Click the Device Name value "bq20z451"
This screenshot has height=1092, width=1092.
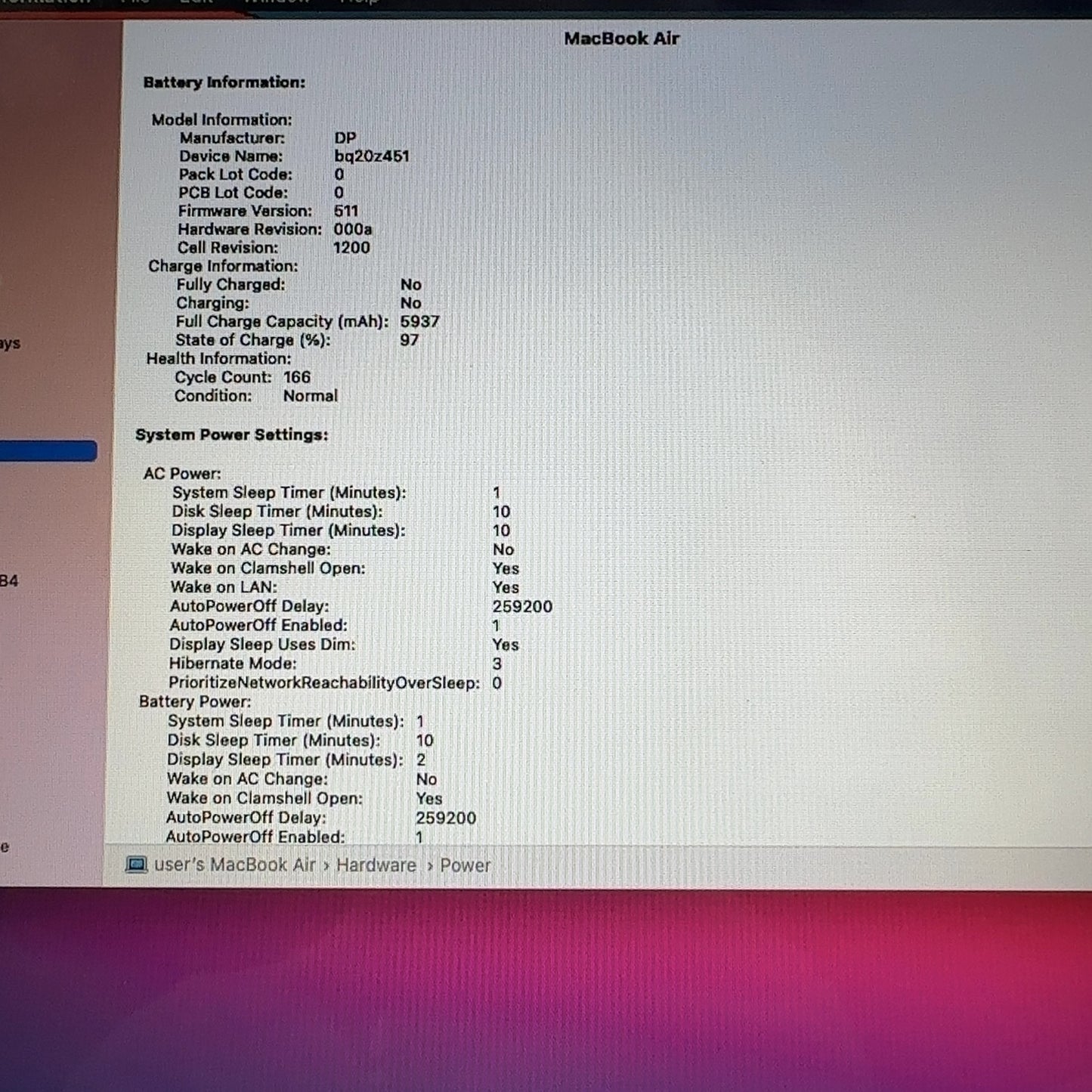[372, 156]
